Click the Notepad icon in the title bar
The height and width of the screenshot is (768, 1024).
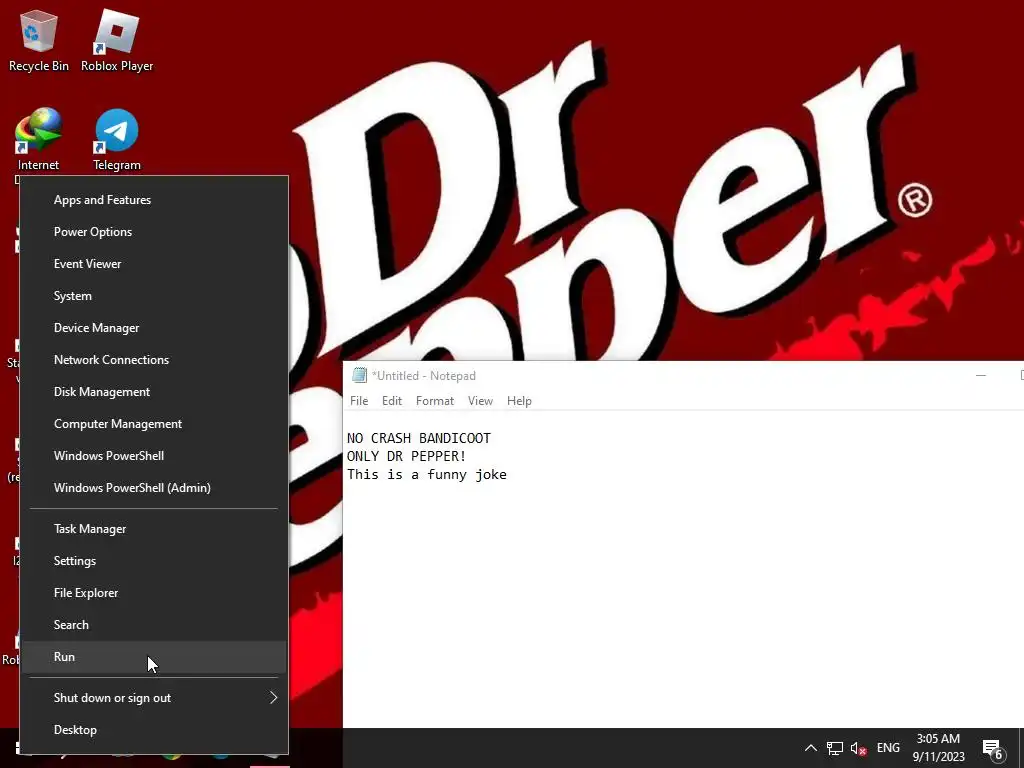click(x=359, y=376)
